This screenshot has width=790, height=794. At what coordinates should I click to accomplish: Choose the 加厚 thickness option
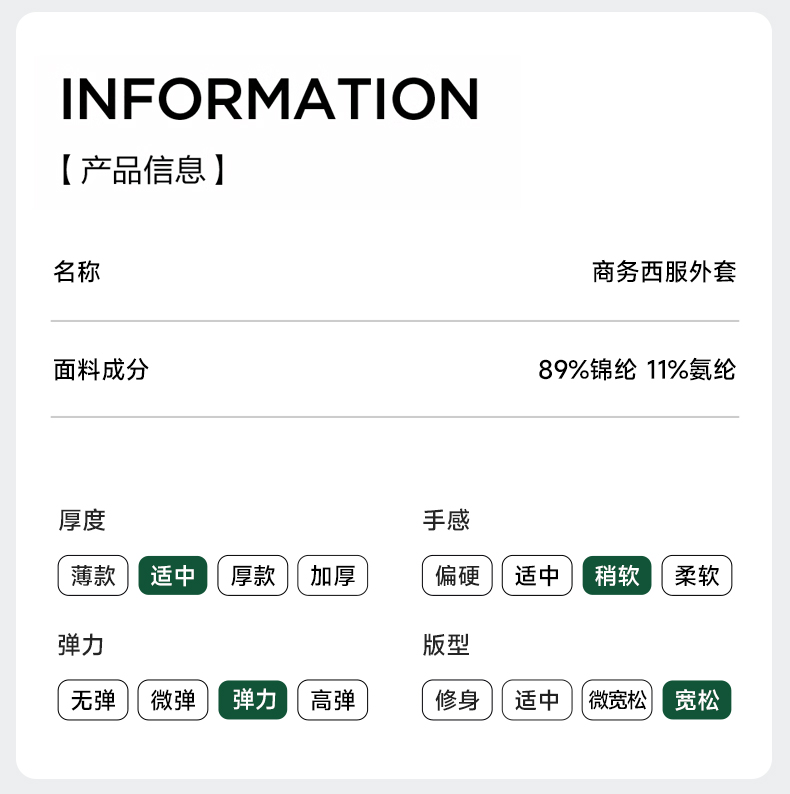point(333,576)
